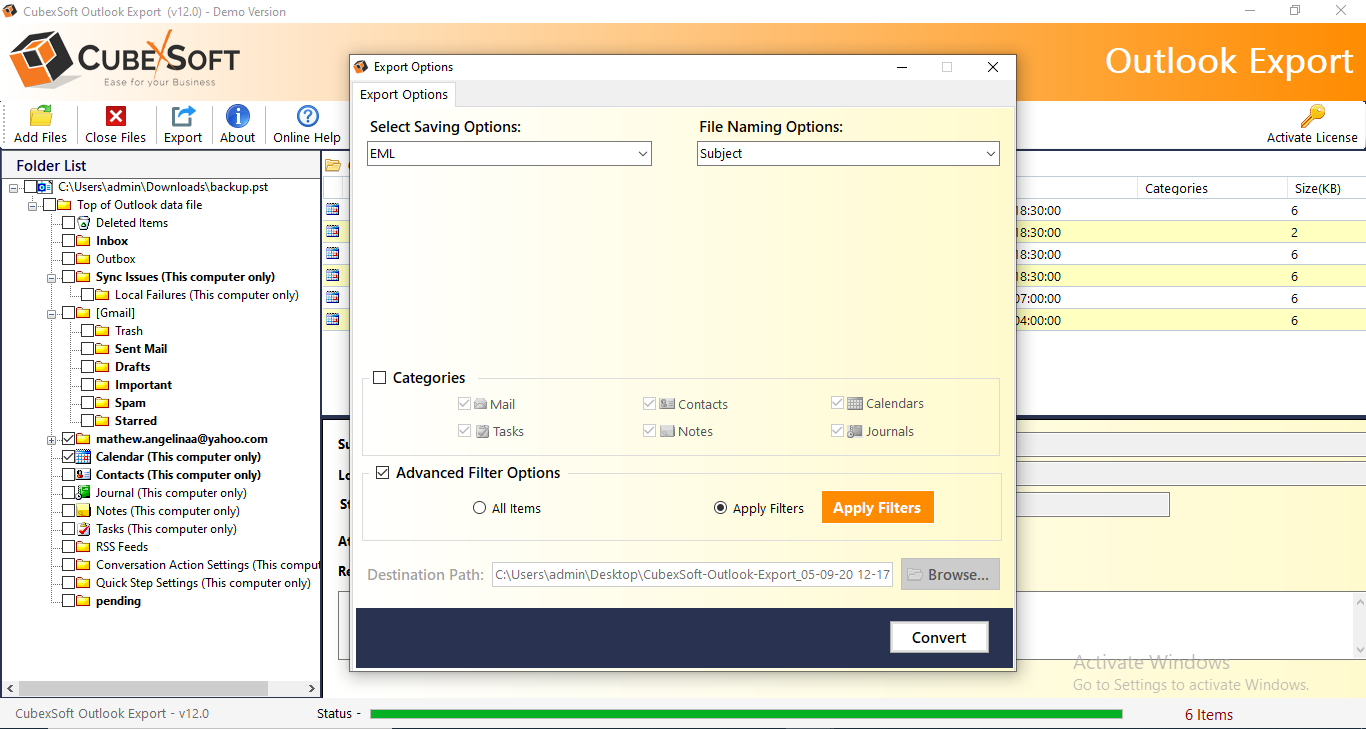Switch to the Export Options tab
The height and width of the screenshot is (729, 1366).
point(404,95)
